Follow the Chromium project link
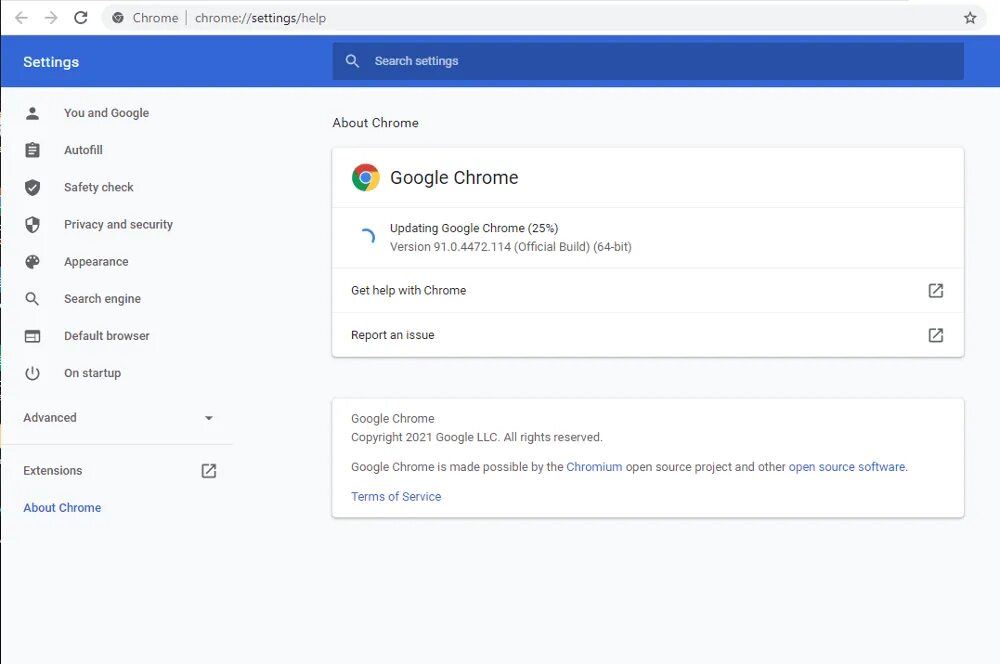The height and width of the screenshot is (664, 1000). [594, 467]
